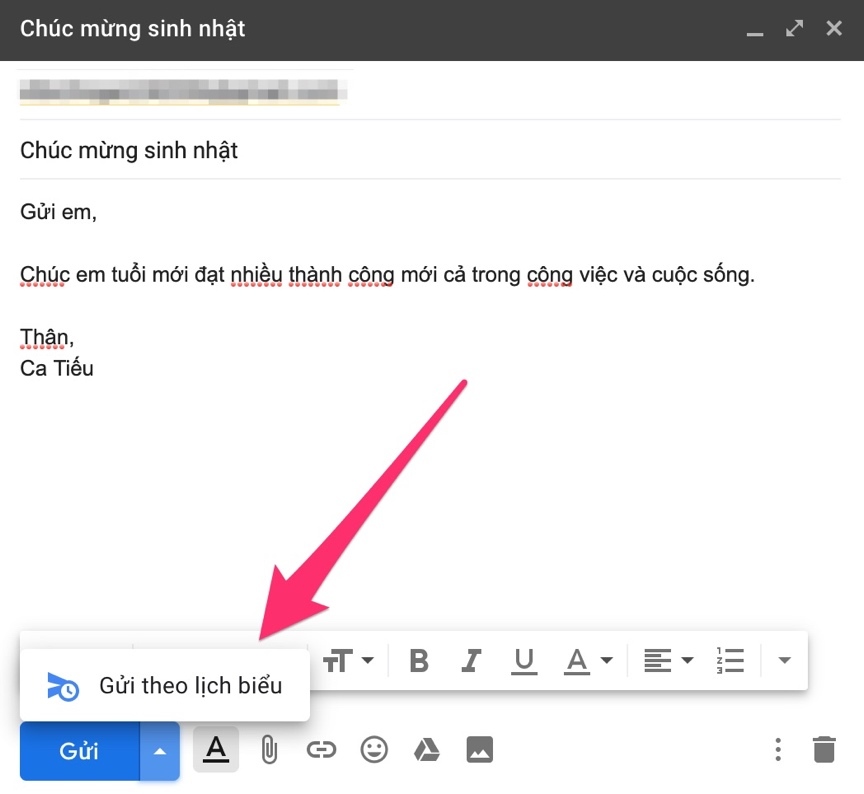Toggle underline formatting
Image resolution: width=864 pixels, height=794 pixels.
point(523,660)
